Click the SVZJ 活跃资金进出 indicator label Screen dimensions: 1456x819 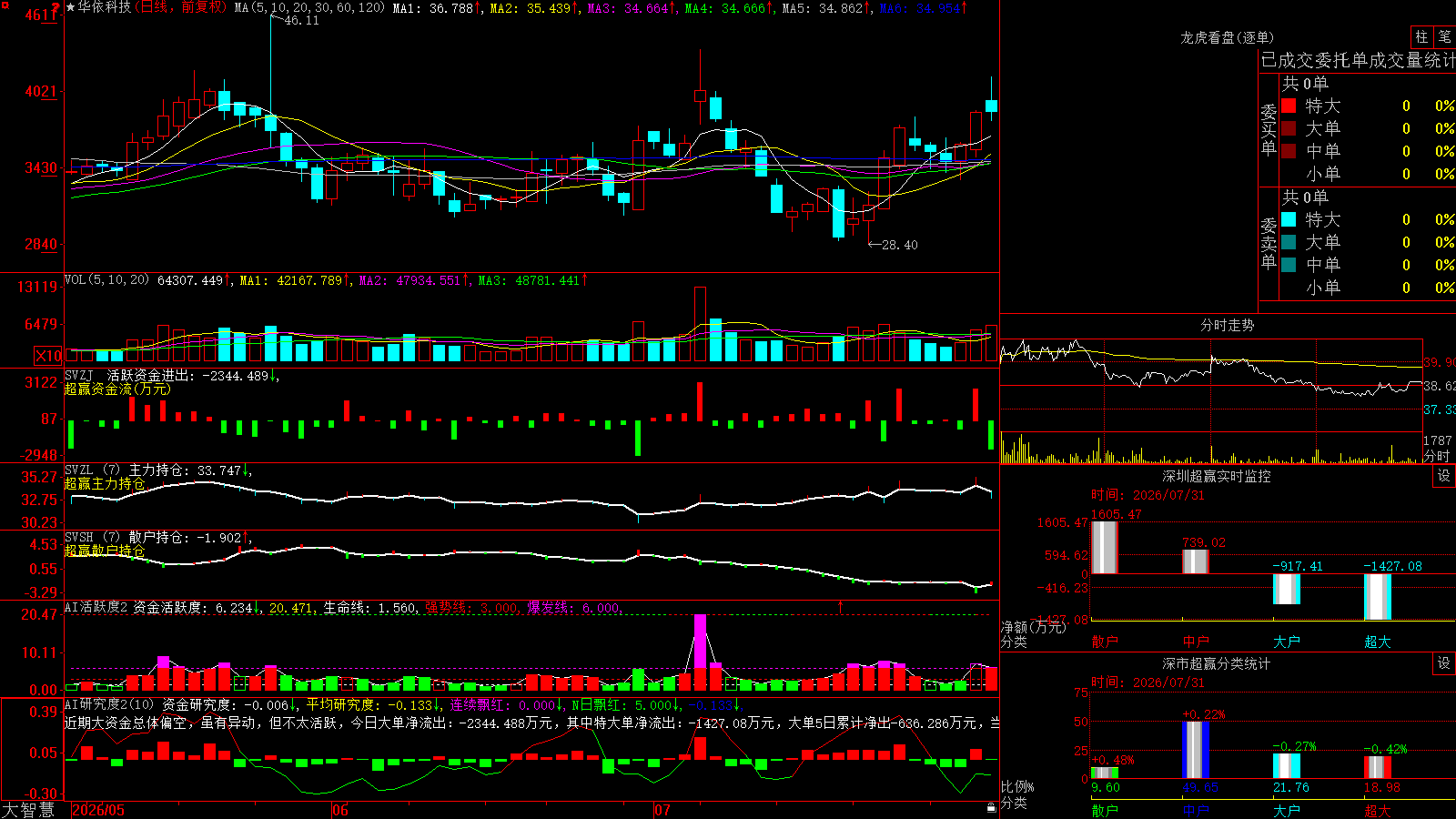point(128,376)
